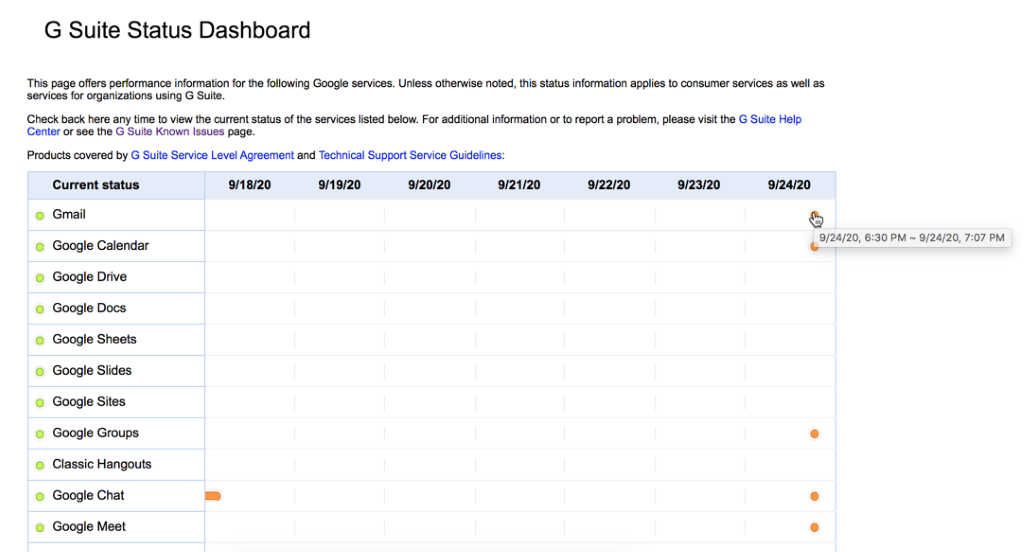Click the Google Groups service name
The image size is (1024, 552).
tap(95, 433)
